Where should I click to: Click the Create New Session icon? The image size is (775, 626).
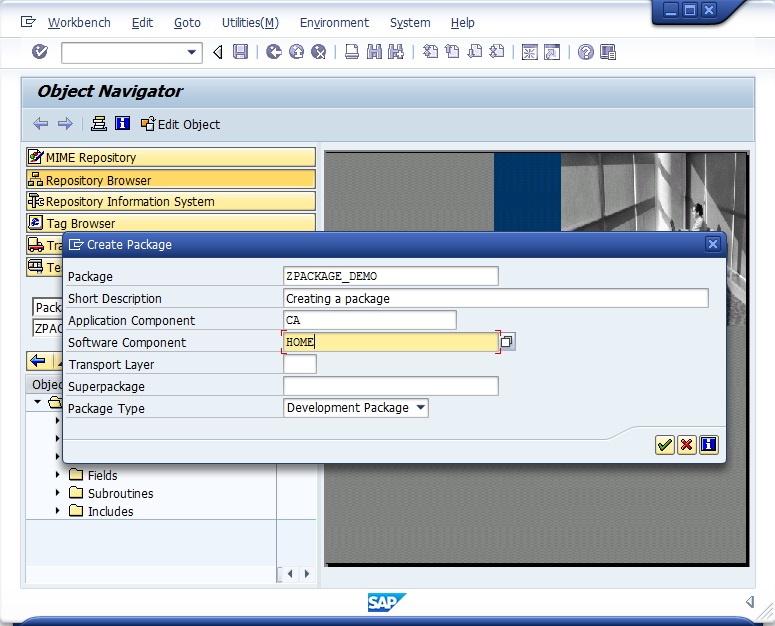pyautogui.click(x=529, y=52)
